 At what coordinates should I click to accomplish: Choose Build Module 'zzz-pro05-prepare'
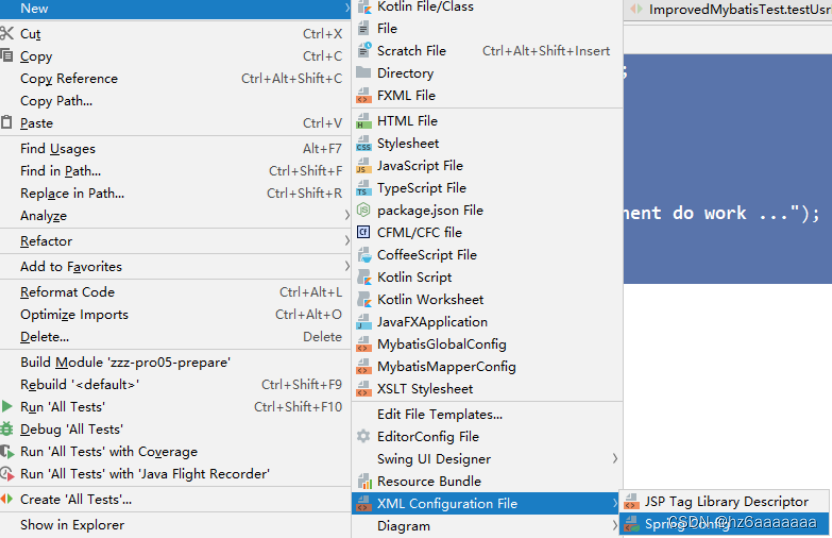tap(175, 362)
